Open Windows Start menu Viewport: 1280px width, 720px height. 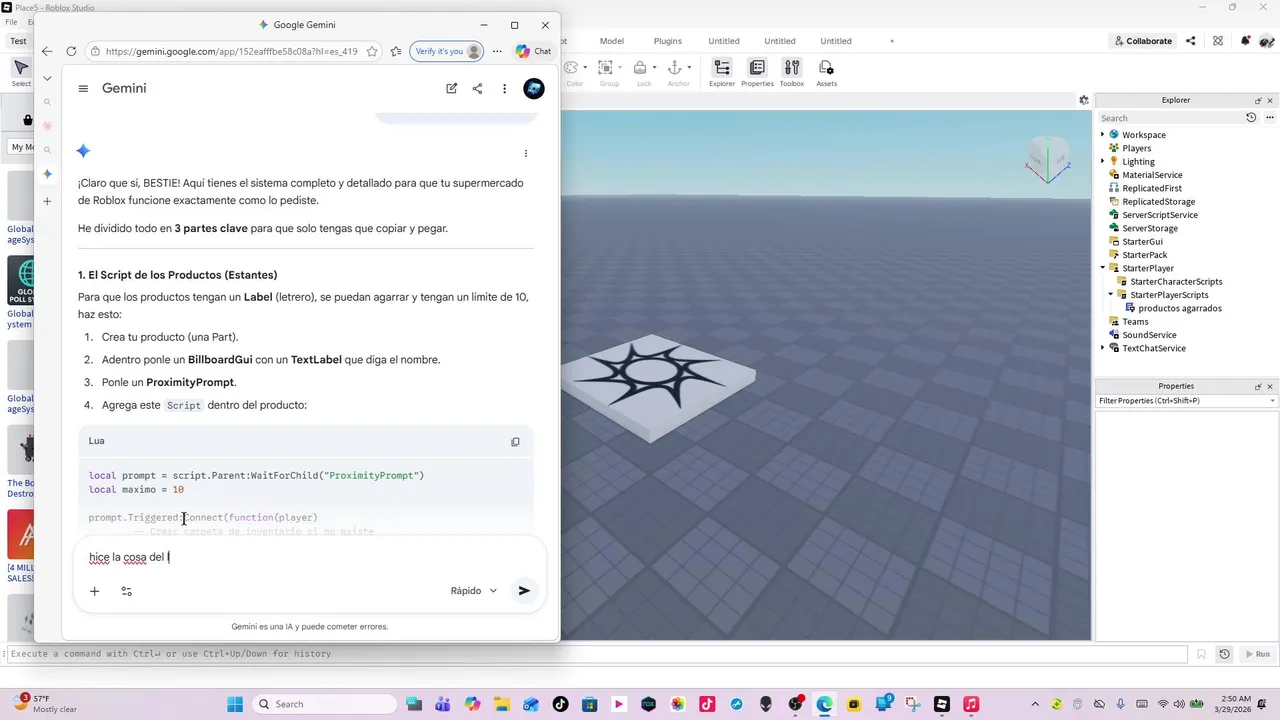(x=235, y=704)
